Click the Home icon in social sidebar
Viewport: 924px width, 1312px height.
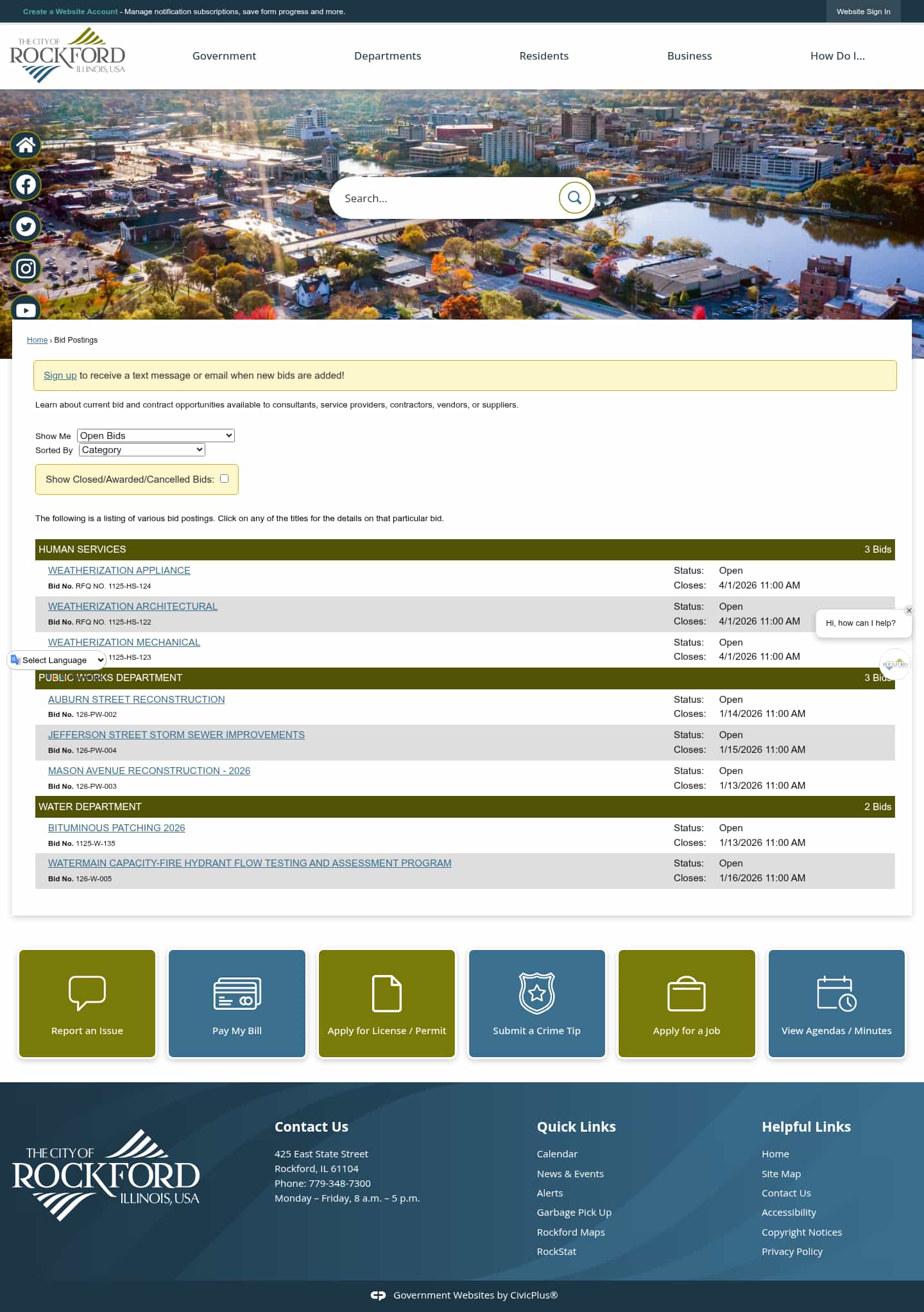[x=26, y=145]
